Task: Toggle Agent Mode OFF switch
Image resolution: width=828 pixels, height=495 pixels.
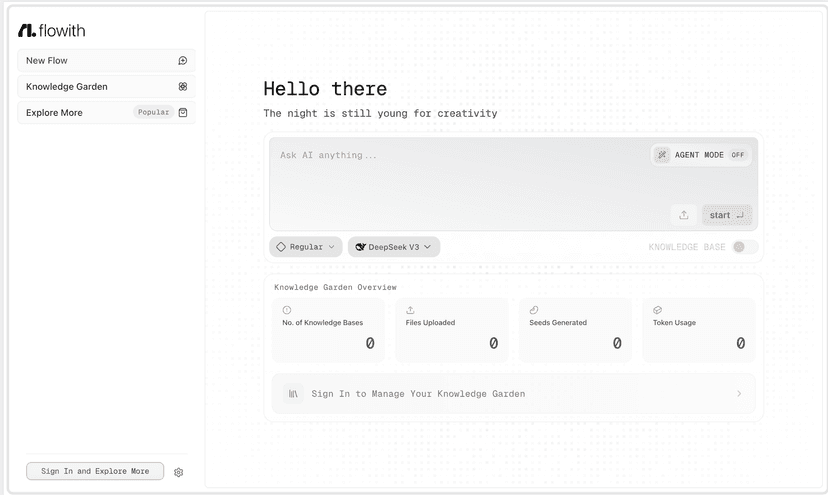Action: (x=738, y=155)
